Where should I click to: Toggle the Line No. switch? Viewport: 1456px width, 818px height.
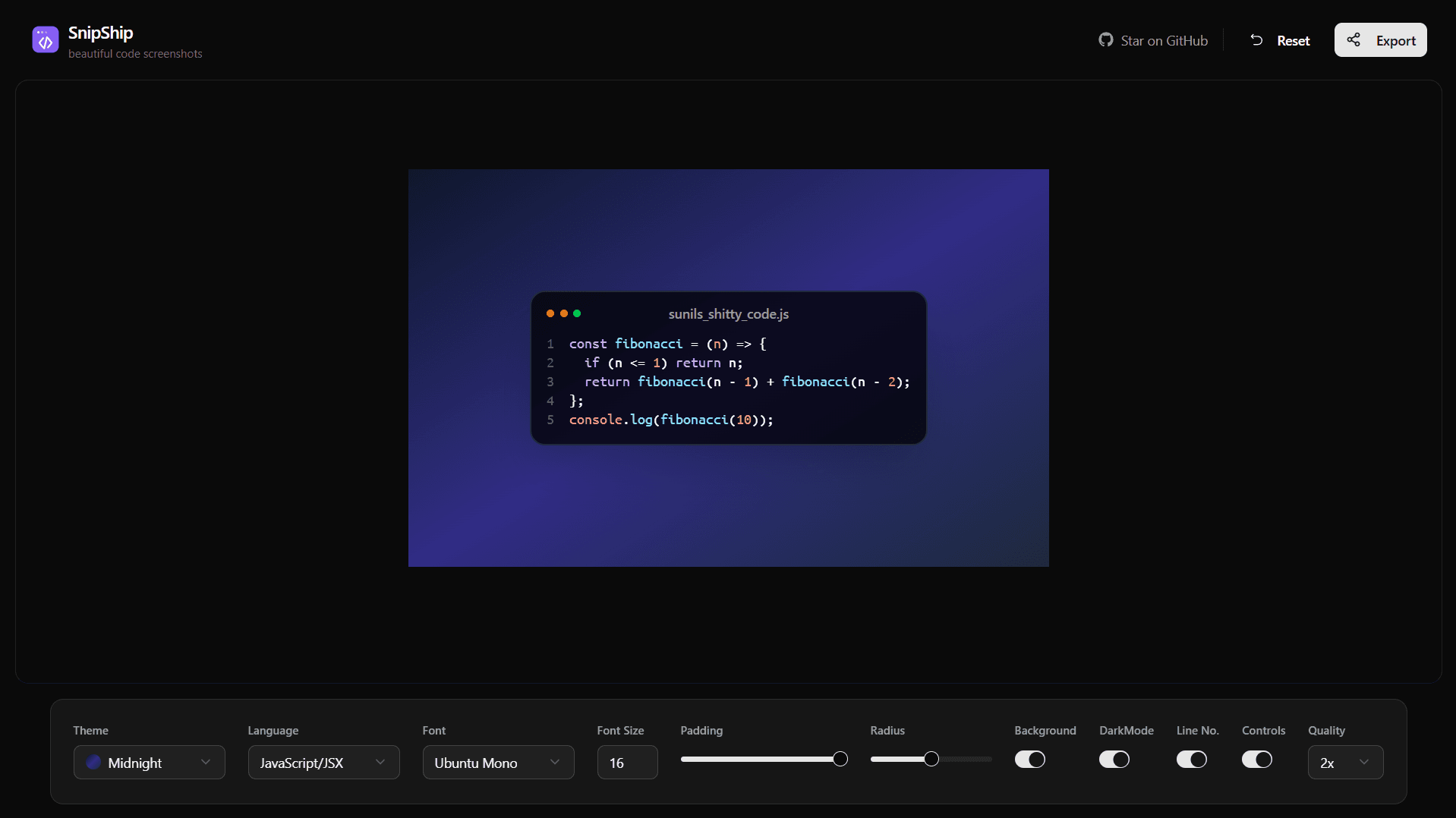pos(1192,760)
